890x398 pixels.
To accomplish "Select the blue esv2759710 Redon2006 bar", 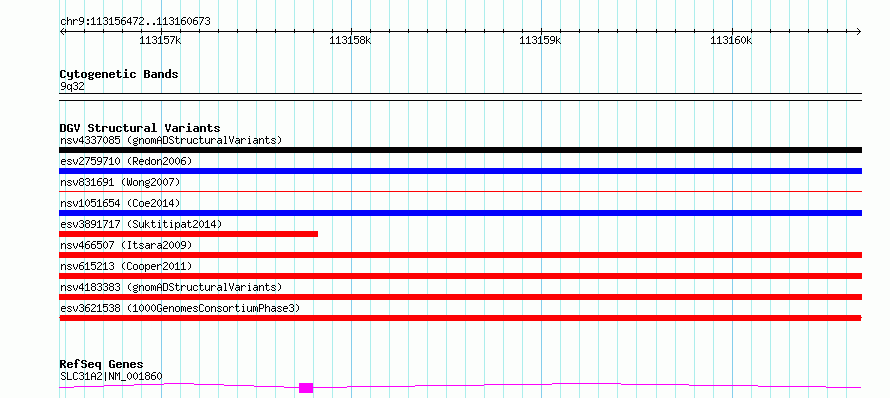I will point(460,171).
